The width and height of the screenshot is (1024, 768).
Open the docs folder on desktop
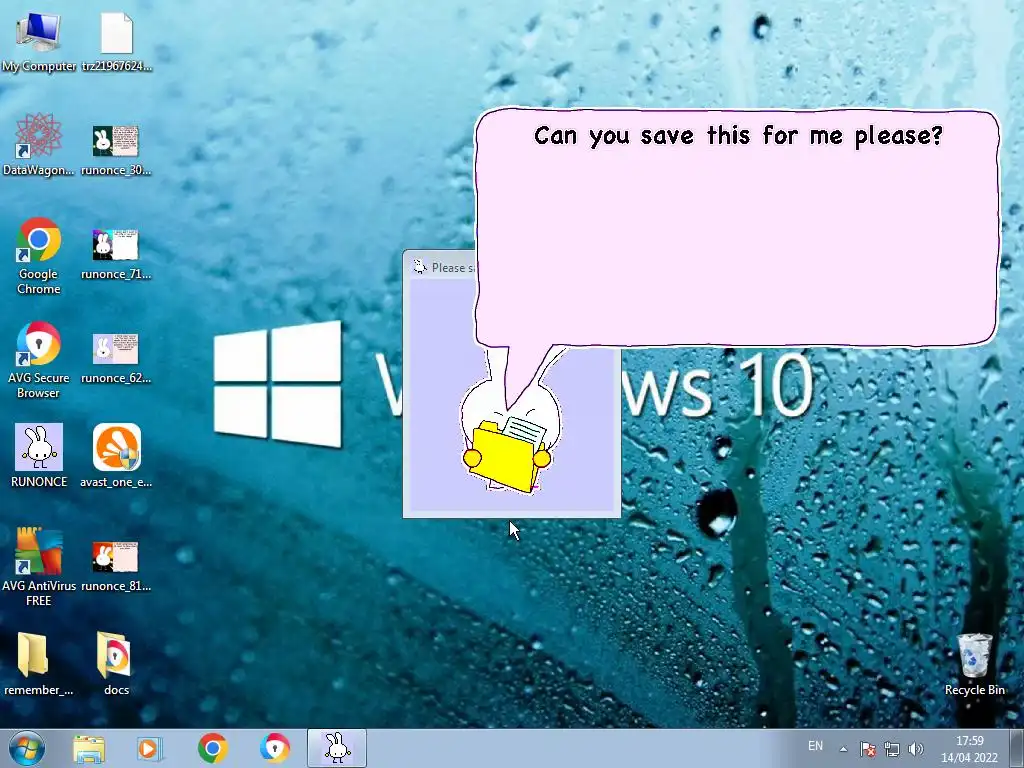click(116, 664)
